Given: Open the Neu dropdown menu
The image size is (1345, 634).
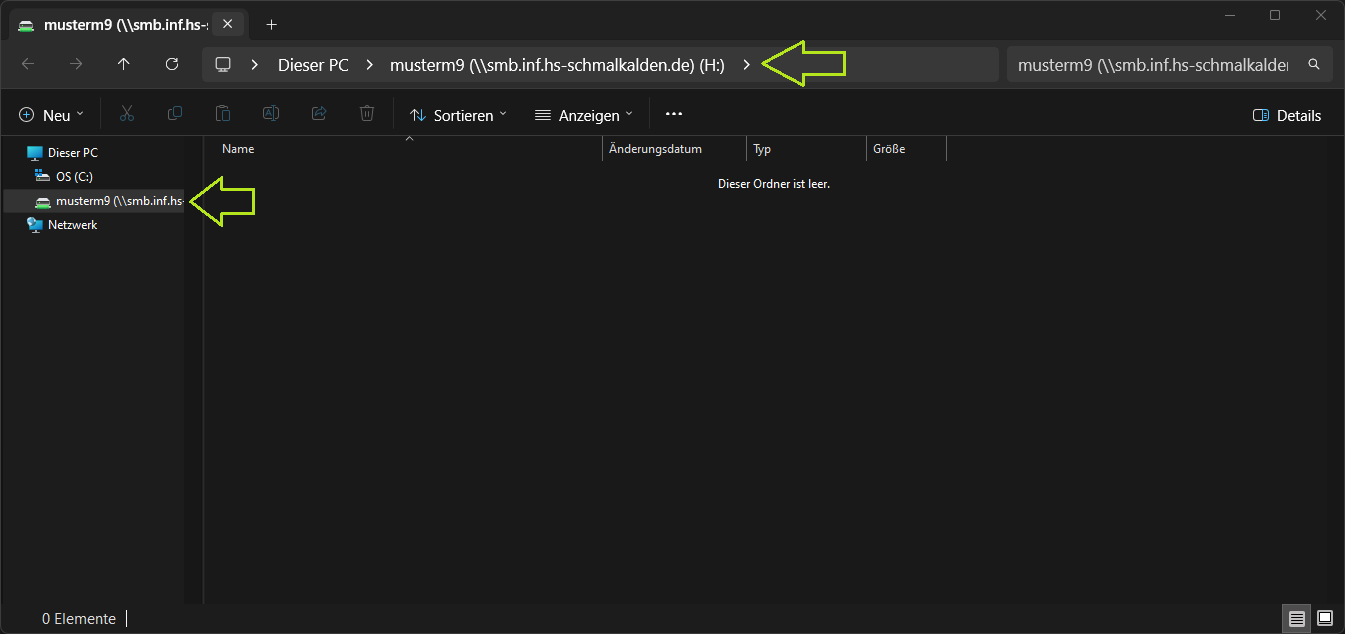Looking at the screenshot, I should (x=52, y=115).
